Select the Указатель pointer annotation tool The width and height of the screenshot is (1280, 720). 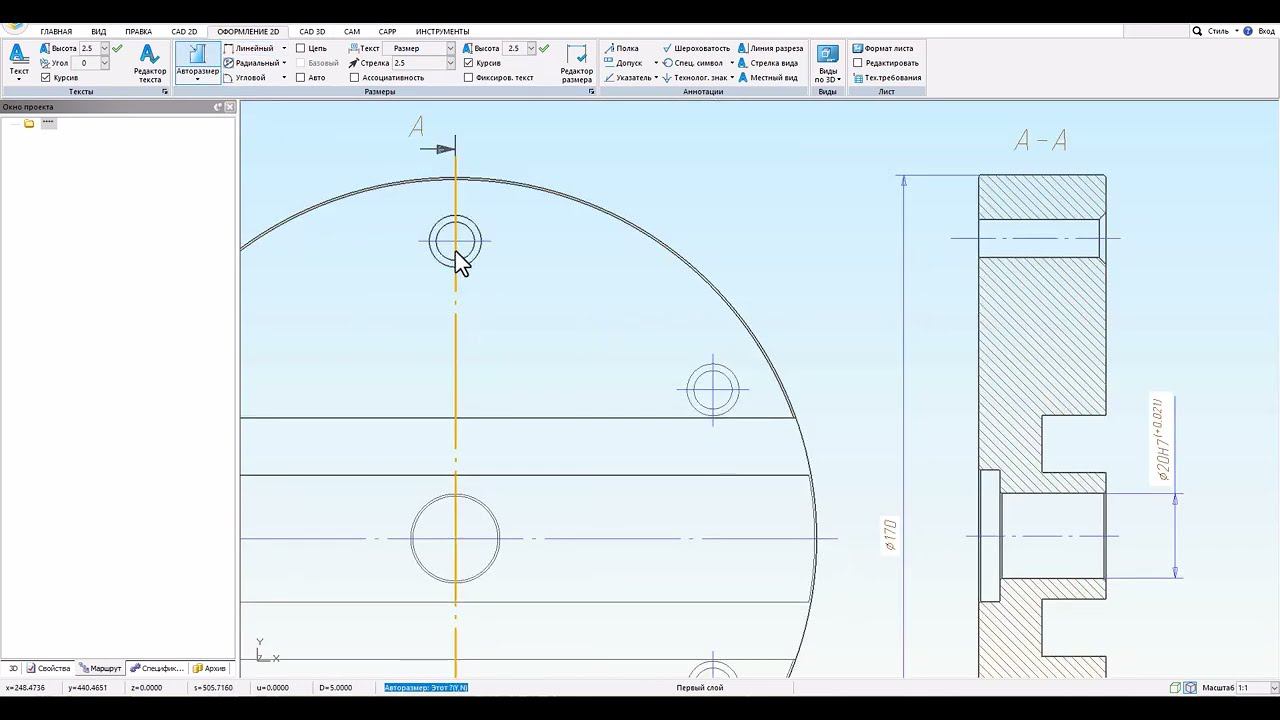(627, 77)
